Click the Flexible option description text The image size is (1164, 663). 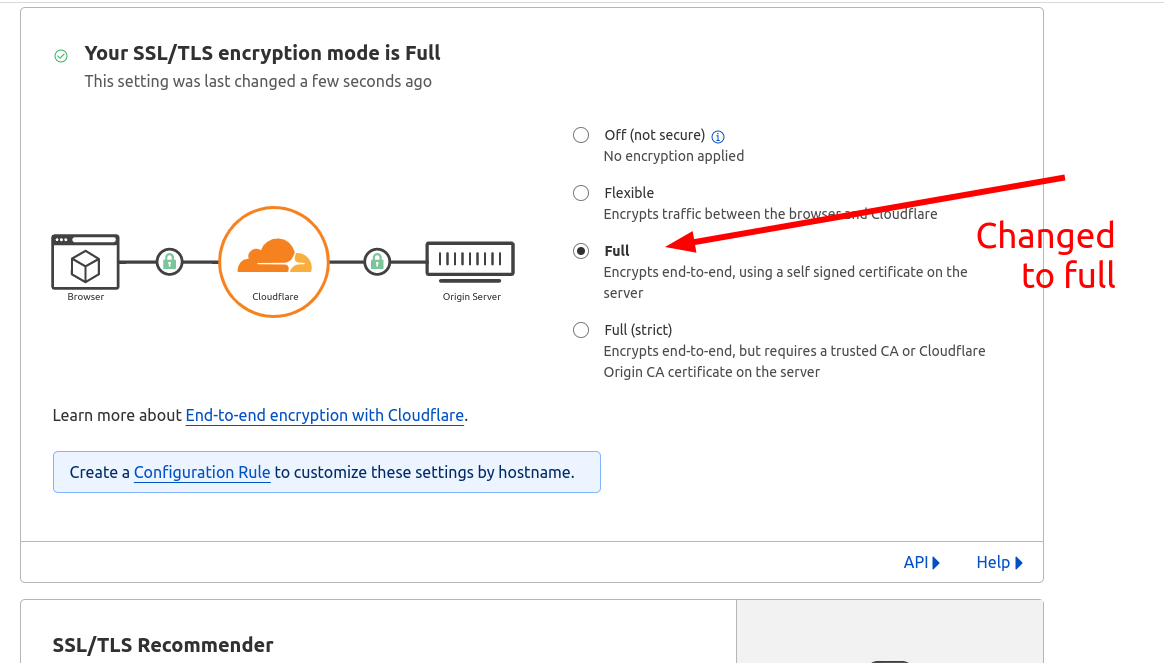(770, 214)
